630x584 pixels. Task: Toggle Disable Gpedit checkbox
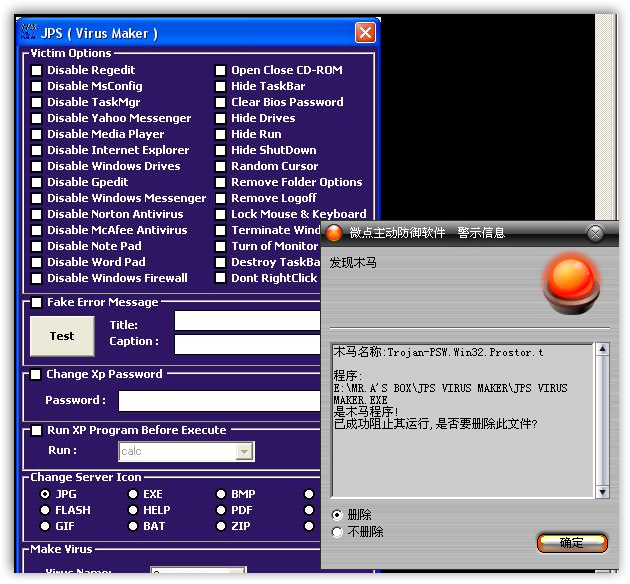pyautogui.click(x=37, y=182)
